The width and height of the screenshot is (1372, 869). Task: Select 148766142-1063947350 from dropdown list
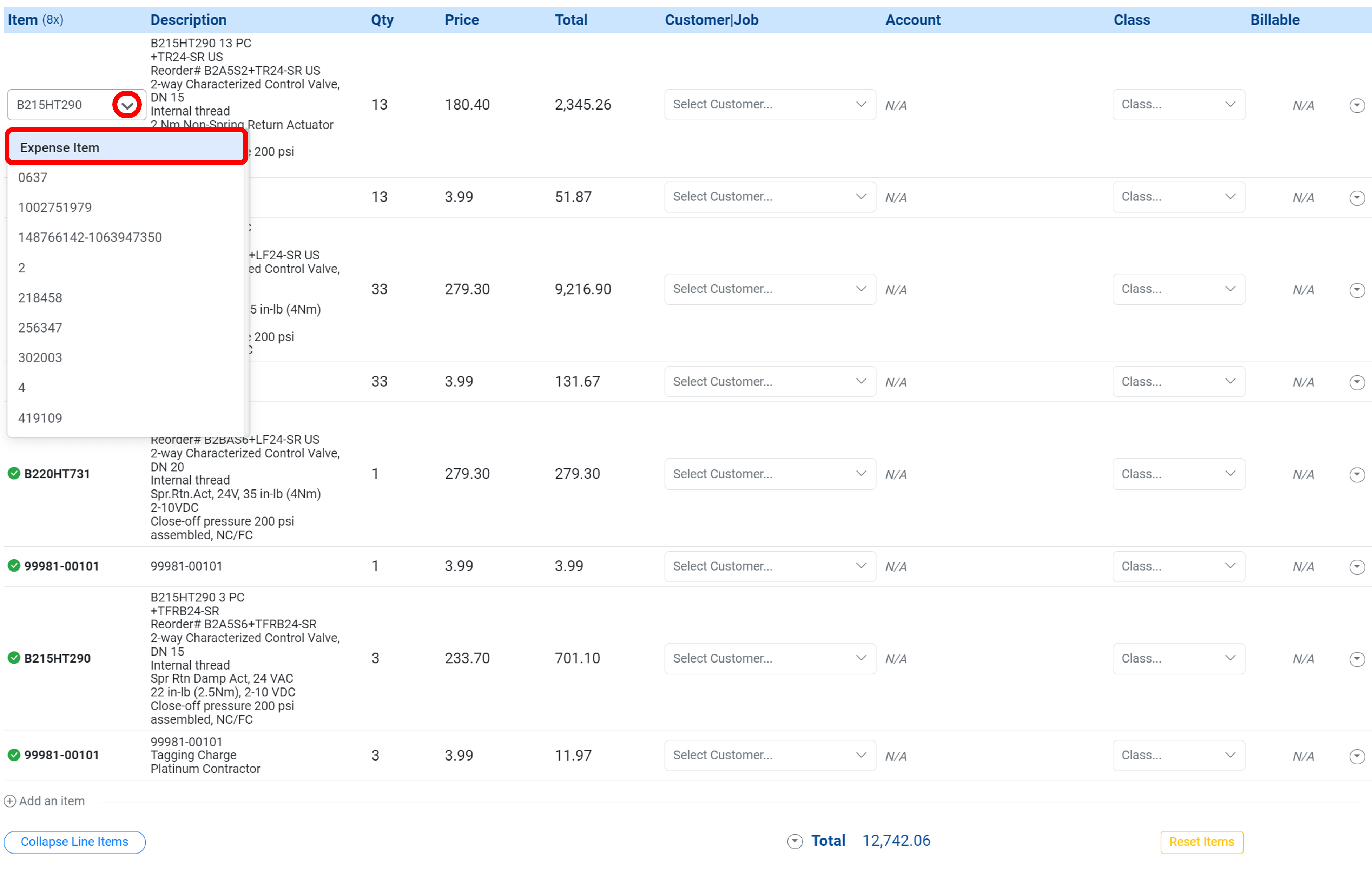click(x=90, y=238)
